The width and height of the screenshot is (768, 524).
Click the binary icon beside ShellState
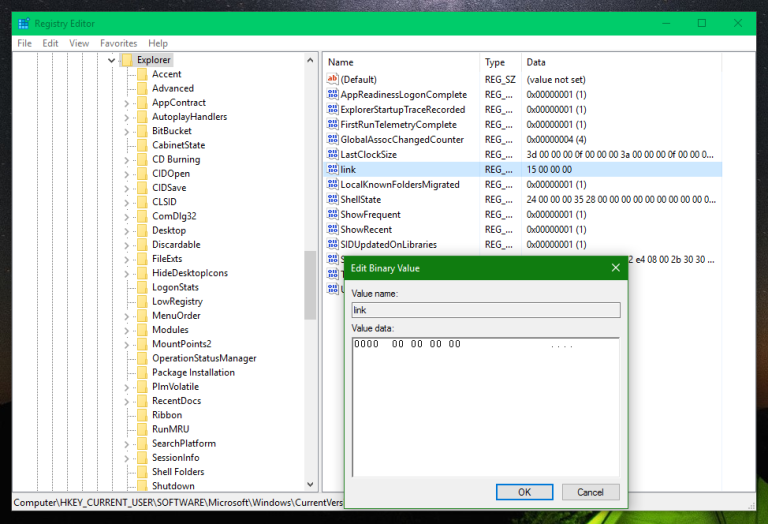(x=333, y=199)
